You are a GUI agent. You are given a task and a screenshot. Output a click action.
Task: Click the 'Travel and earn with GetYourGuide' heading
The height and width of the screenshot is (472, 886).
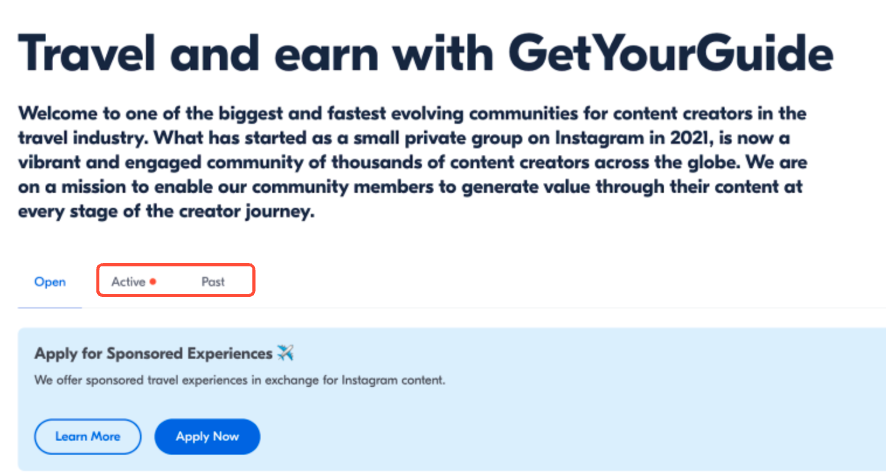point(425,54)
